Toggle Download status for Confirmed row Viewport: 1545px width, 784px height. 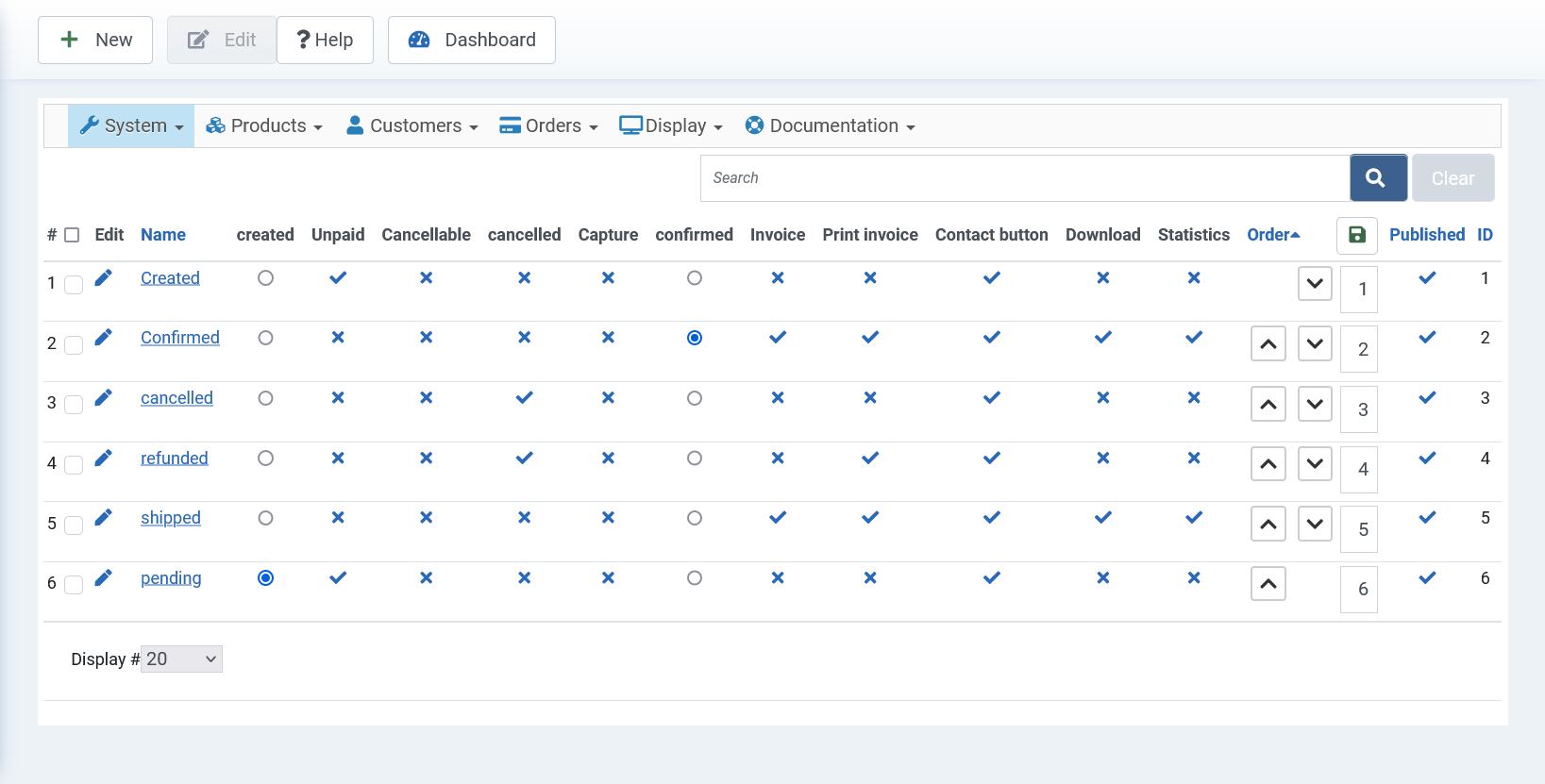coord(1102,338)
